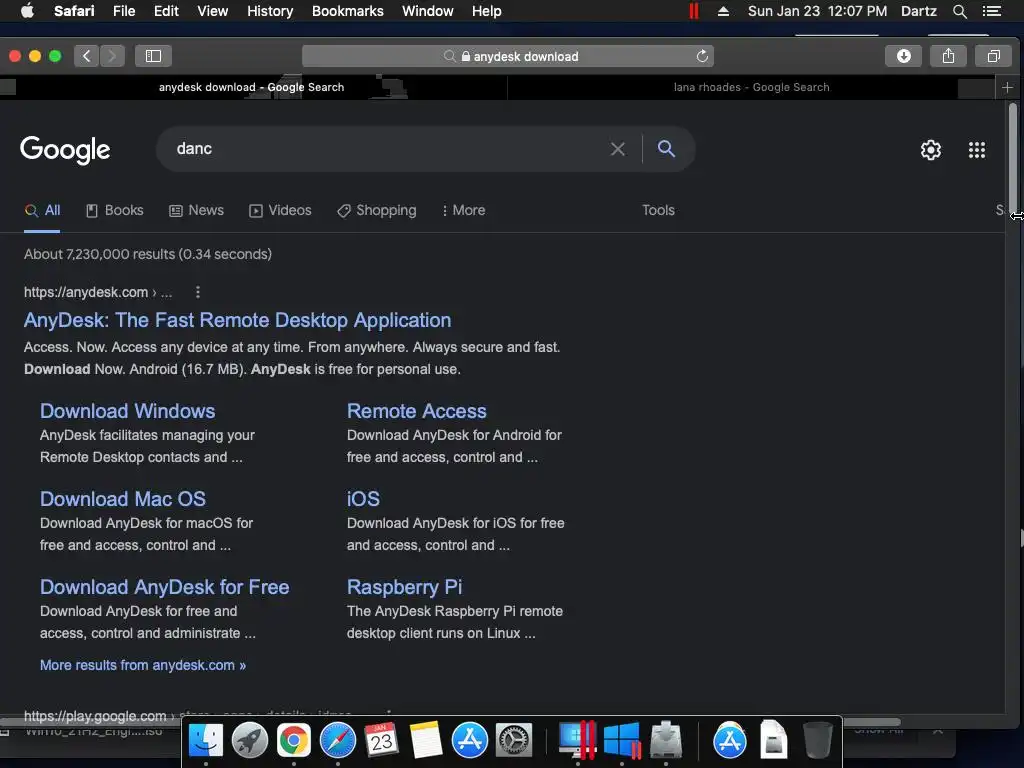The height and width of the screenshot is (768, 1024).
Task: Expand the More search categories
Action: 464,210
